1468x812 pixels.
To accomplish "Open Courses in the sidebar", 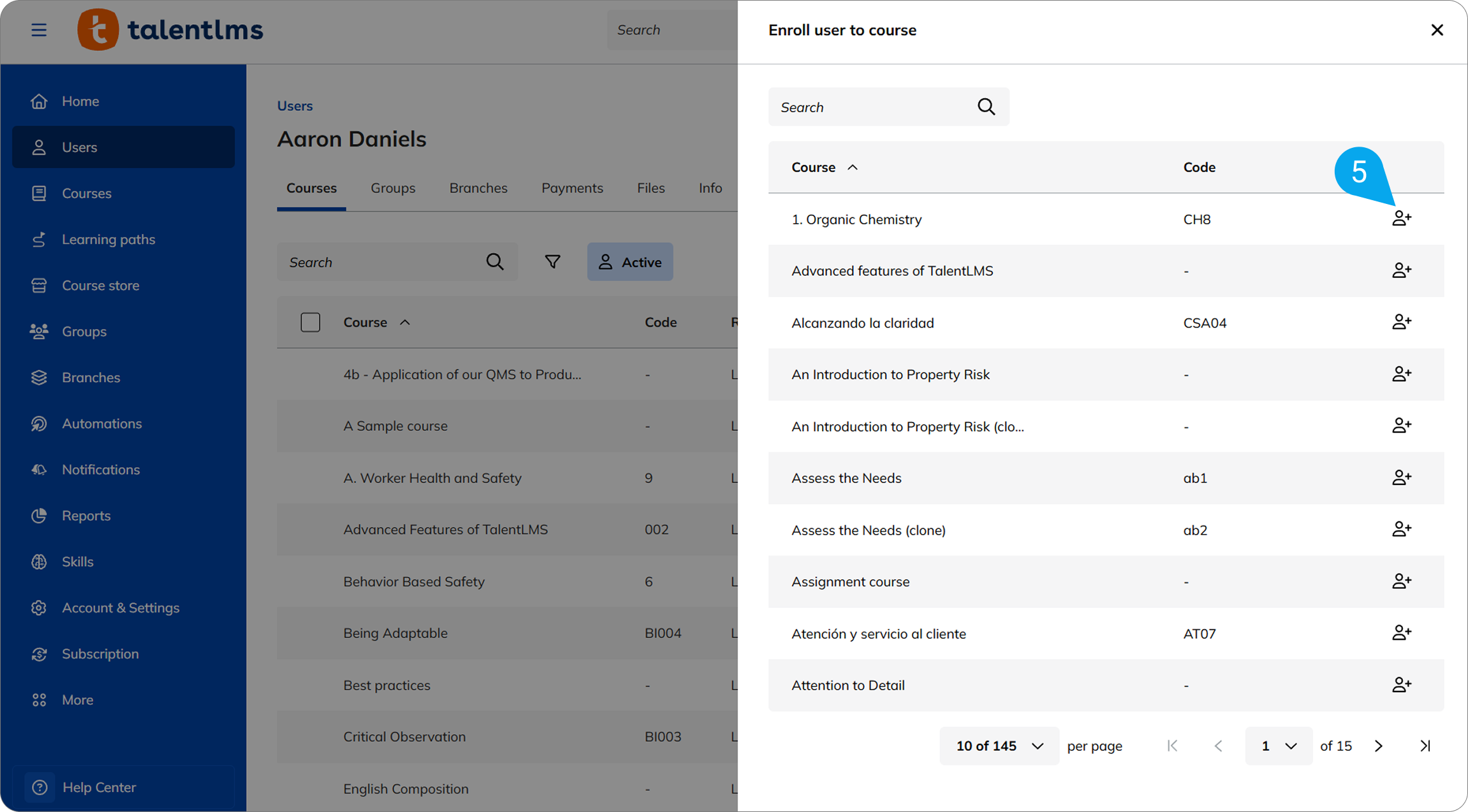I will 123,193.
